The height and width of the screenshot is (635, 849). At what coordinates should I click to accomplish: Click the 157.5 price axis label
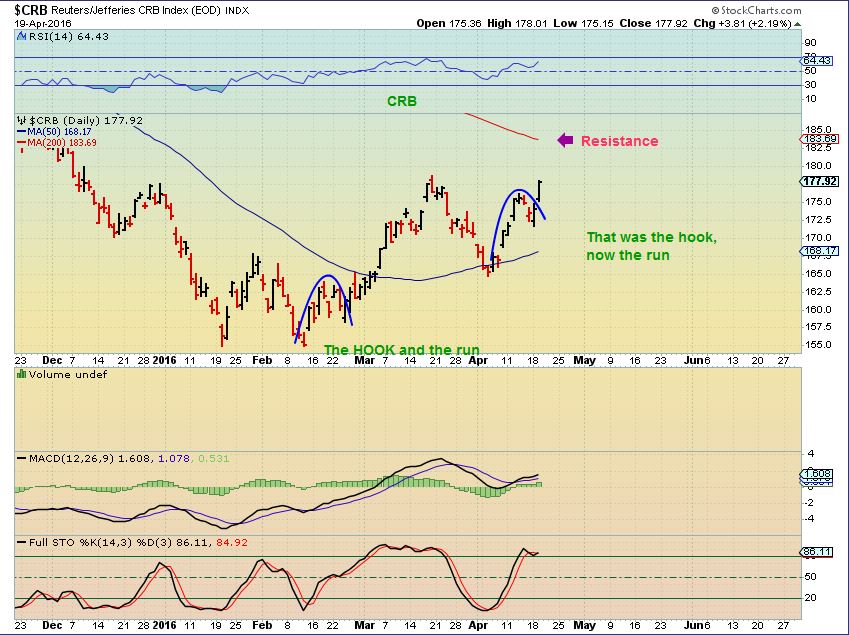coord(818,326)
